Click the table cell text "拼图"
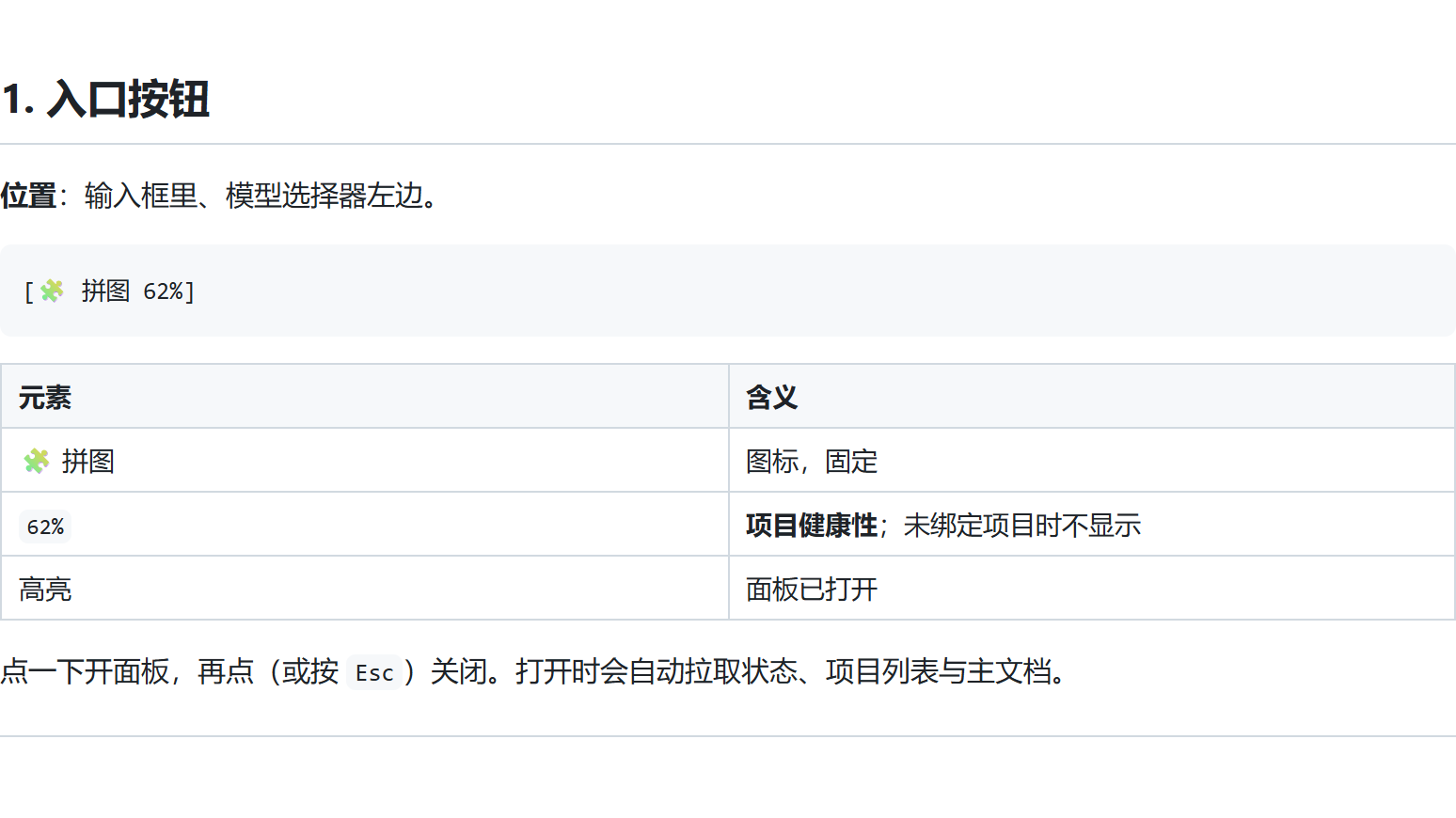 point(88,461)
